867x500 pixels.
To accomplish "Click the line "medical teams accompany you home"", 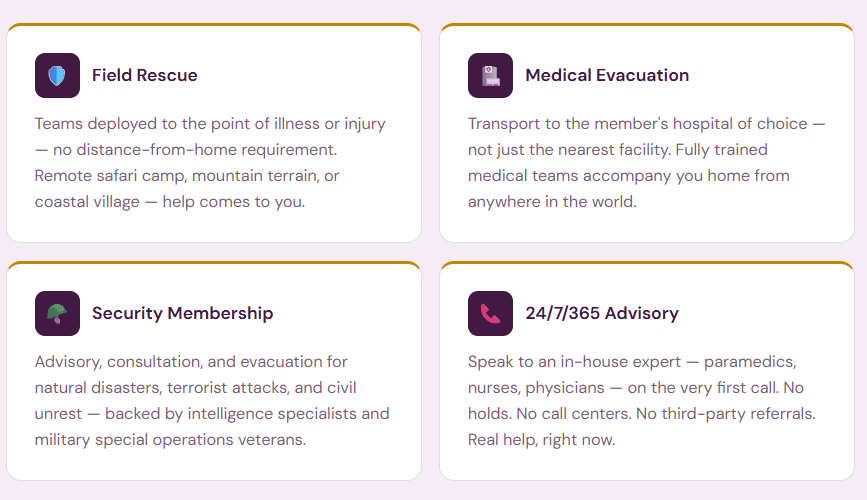I will point(629,176).
